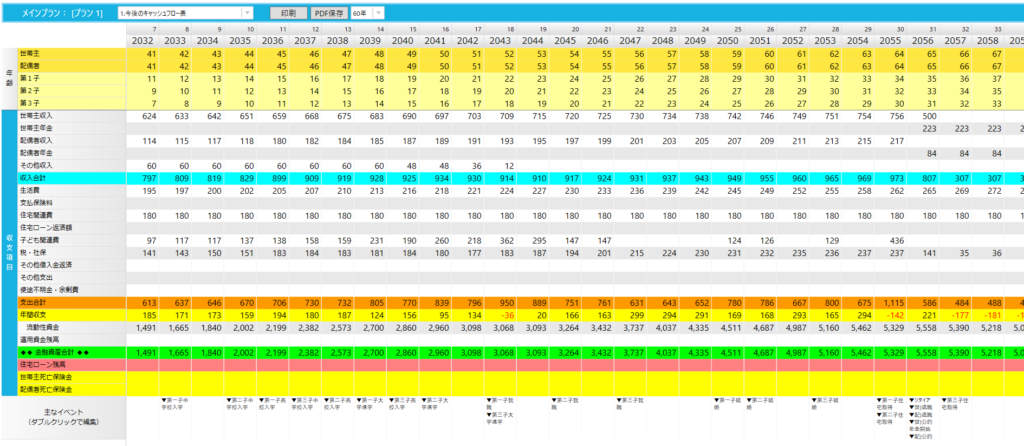Click the 年間収支 row label
1024x446 pixels.
click(38, 314)
